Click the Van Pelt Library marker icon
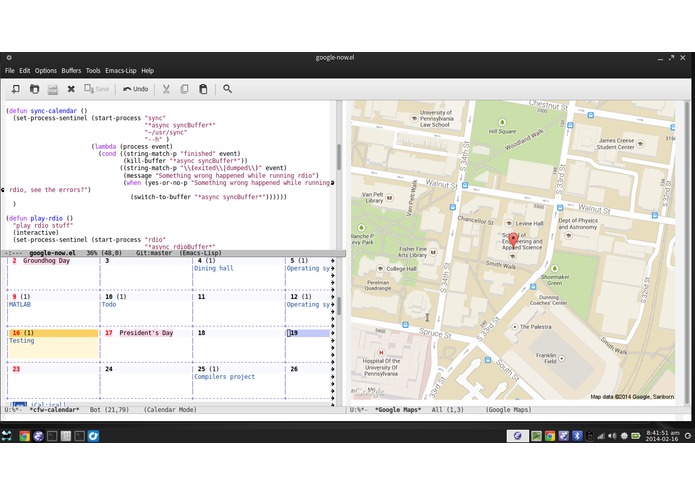Viewport: 695px width, 494px height. coord(390,198)
